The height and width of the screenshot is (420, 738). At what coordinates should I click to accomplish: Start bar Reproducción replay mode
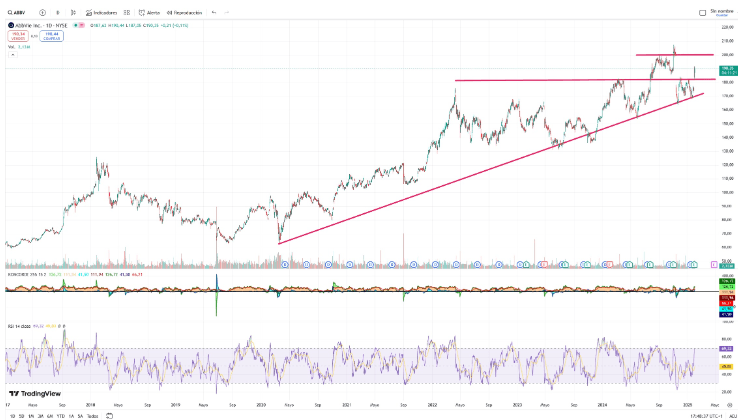click(x=184, y=12)
